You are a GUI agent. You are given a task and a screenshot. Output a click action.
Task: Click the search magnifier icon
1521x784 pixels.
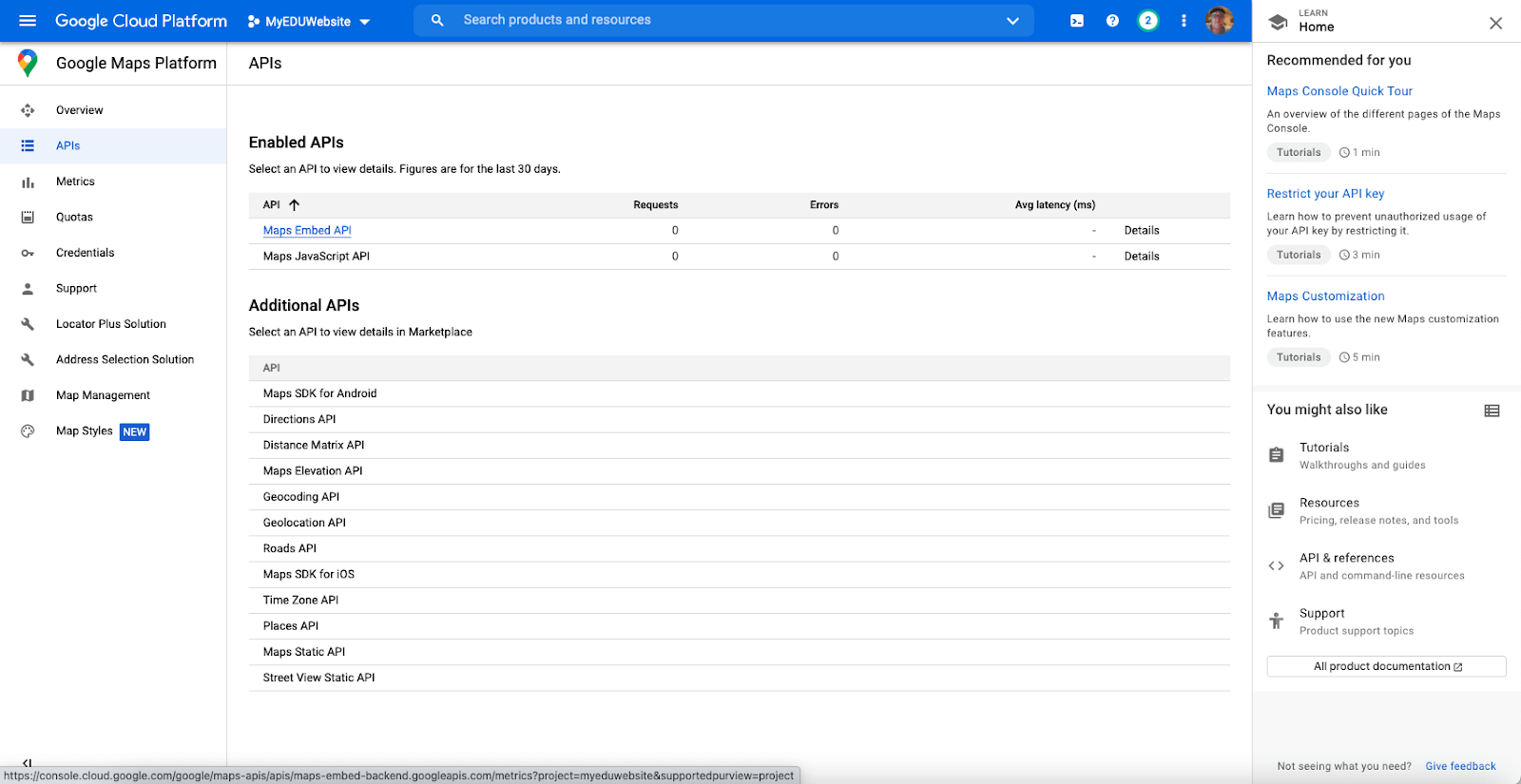point(437,20)
